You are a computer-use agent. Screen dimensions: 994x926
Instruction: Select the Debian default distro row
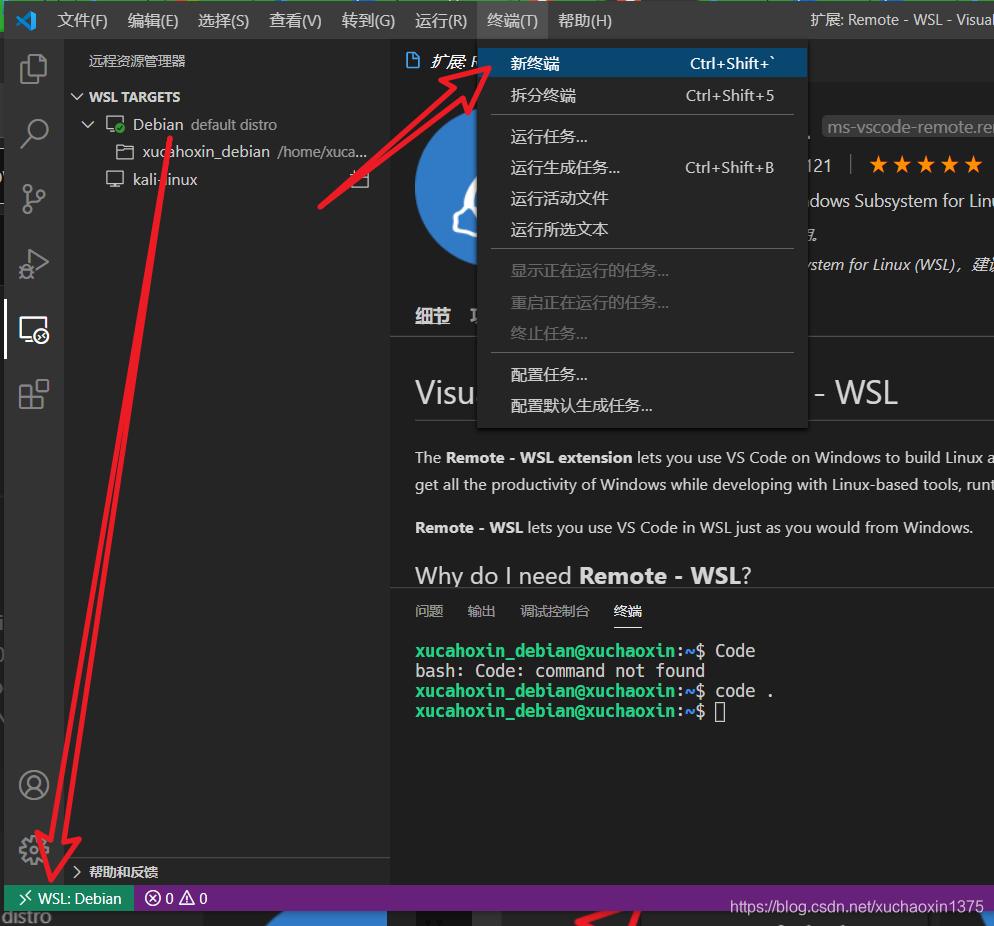[x=227, y=124]
